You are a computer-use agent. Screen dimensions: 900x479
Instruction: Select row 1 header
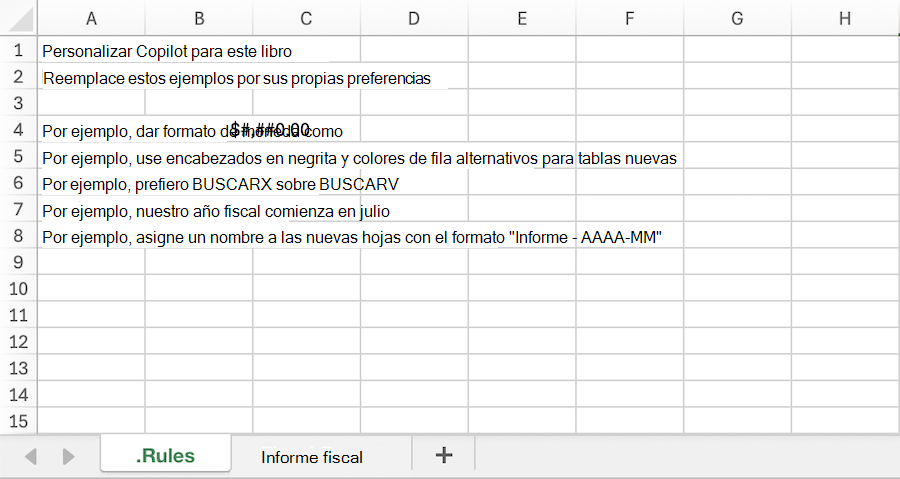click(x=18, y=50)
